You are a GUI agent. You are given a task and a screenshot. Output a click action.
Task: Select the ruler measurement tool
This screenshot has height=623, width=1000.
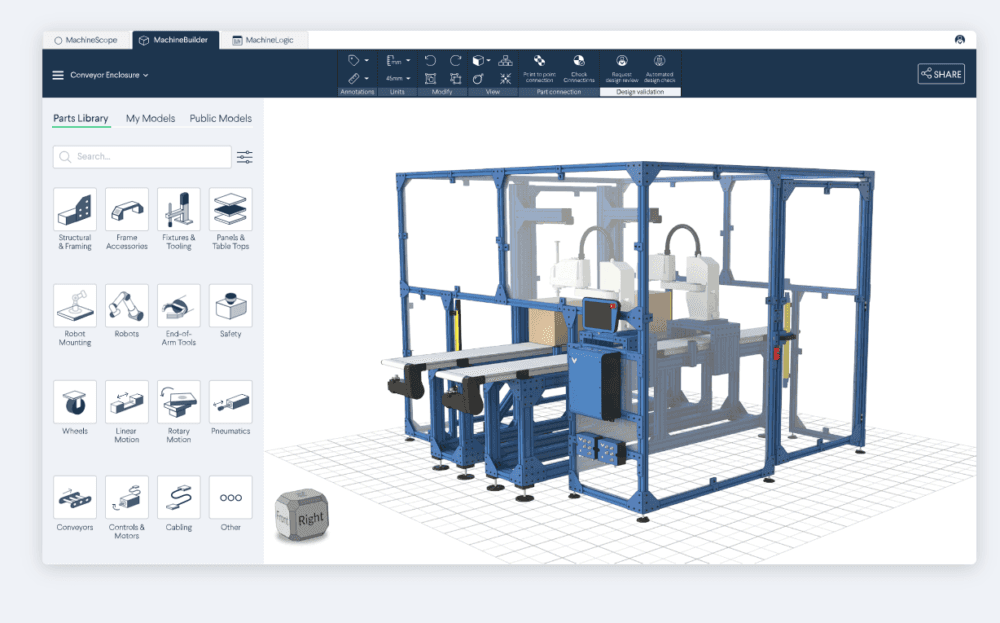click(x=353, y=78)
